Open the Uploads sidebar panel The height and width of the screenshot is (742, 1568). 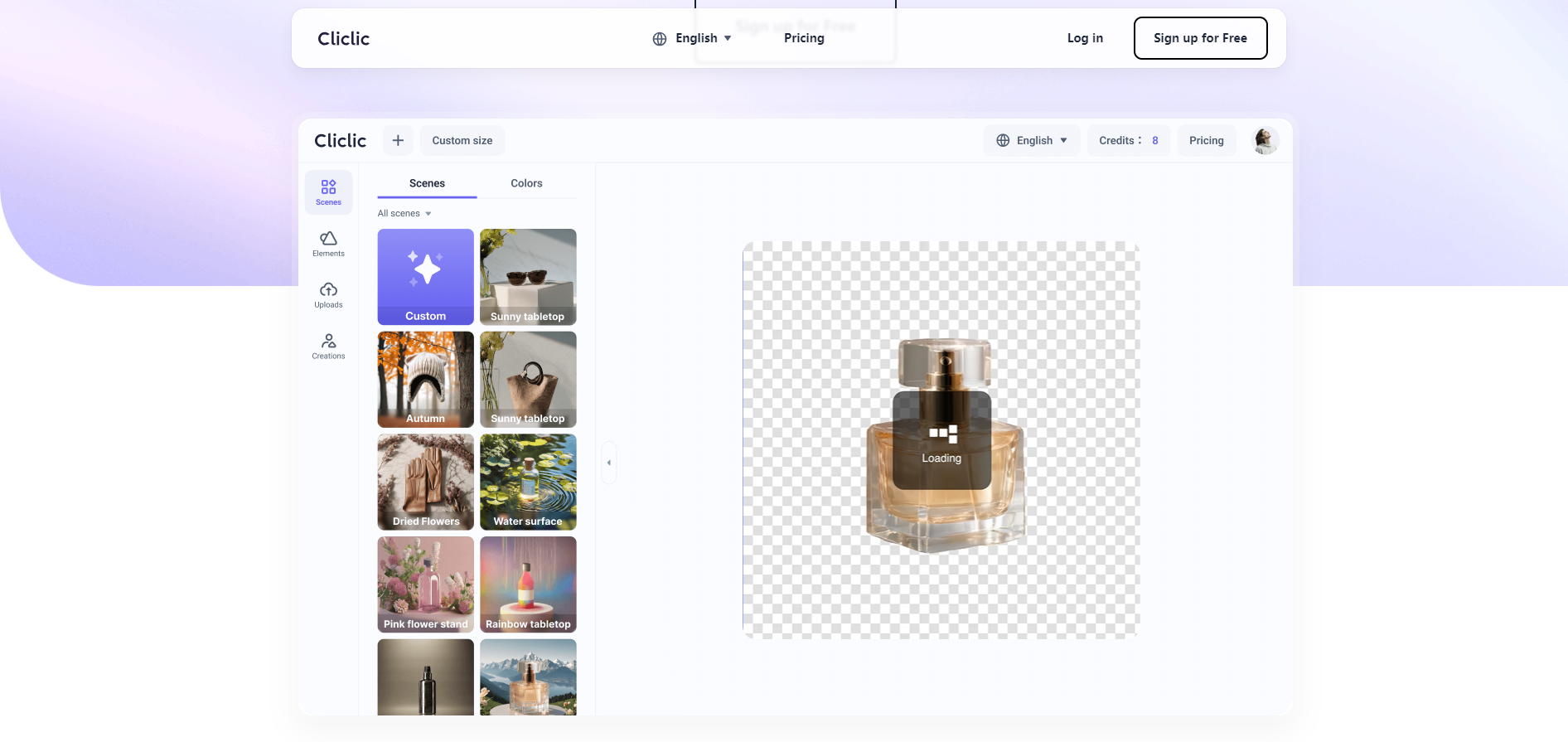click(328, 295)
